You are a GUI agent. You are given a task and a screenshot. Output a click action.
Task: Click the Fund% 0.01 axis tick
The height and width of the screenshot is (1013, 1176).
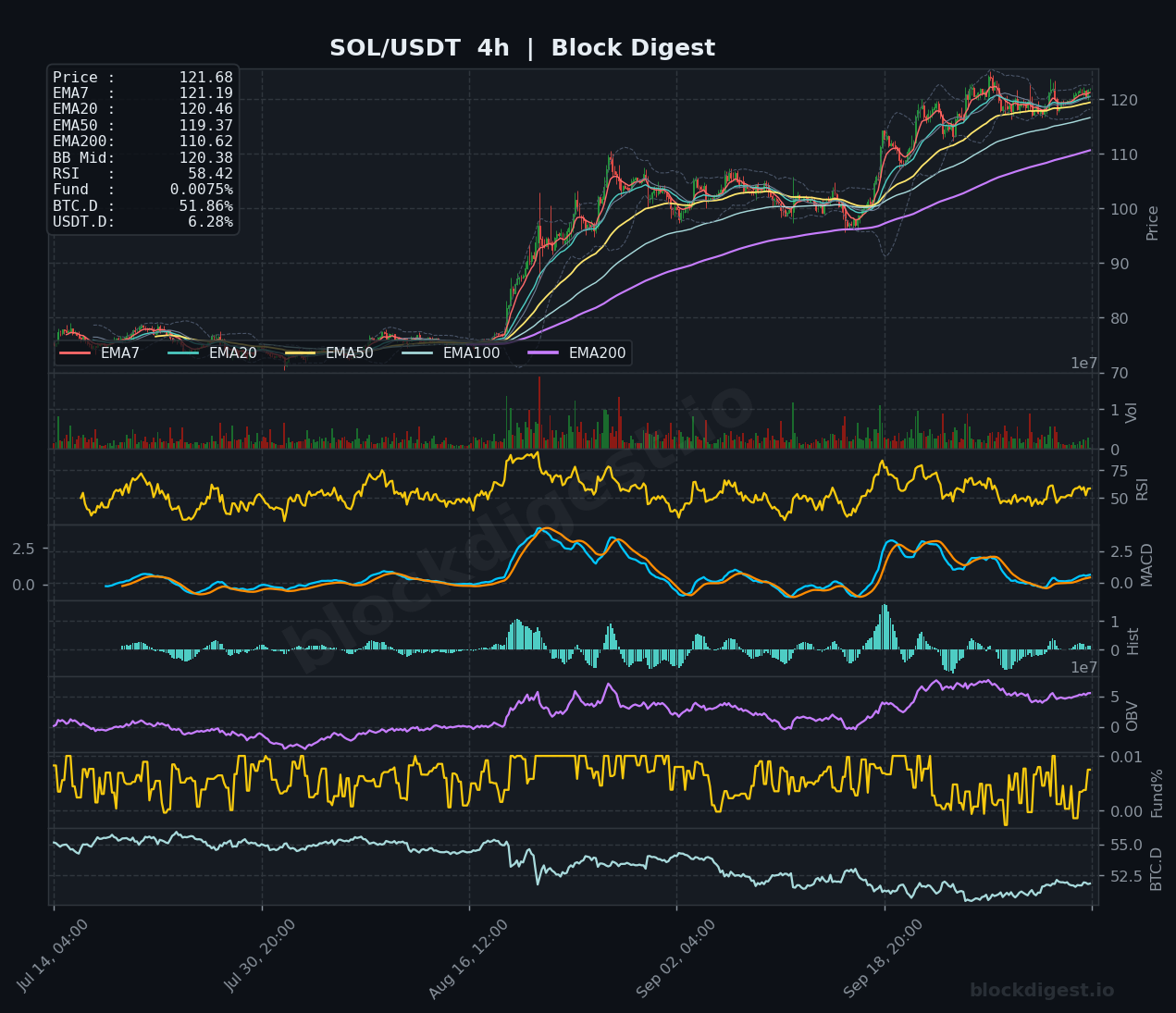point(1126,758)
